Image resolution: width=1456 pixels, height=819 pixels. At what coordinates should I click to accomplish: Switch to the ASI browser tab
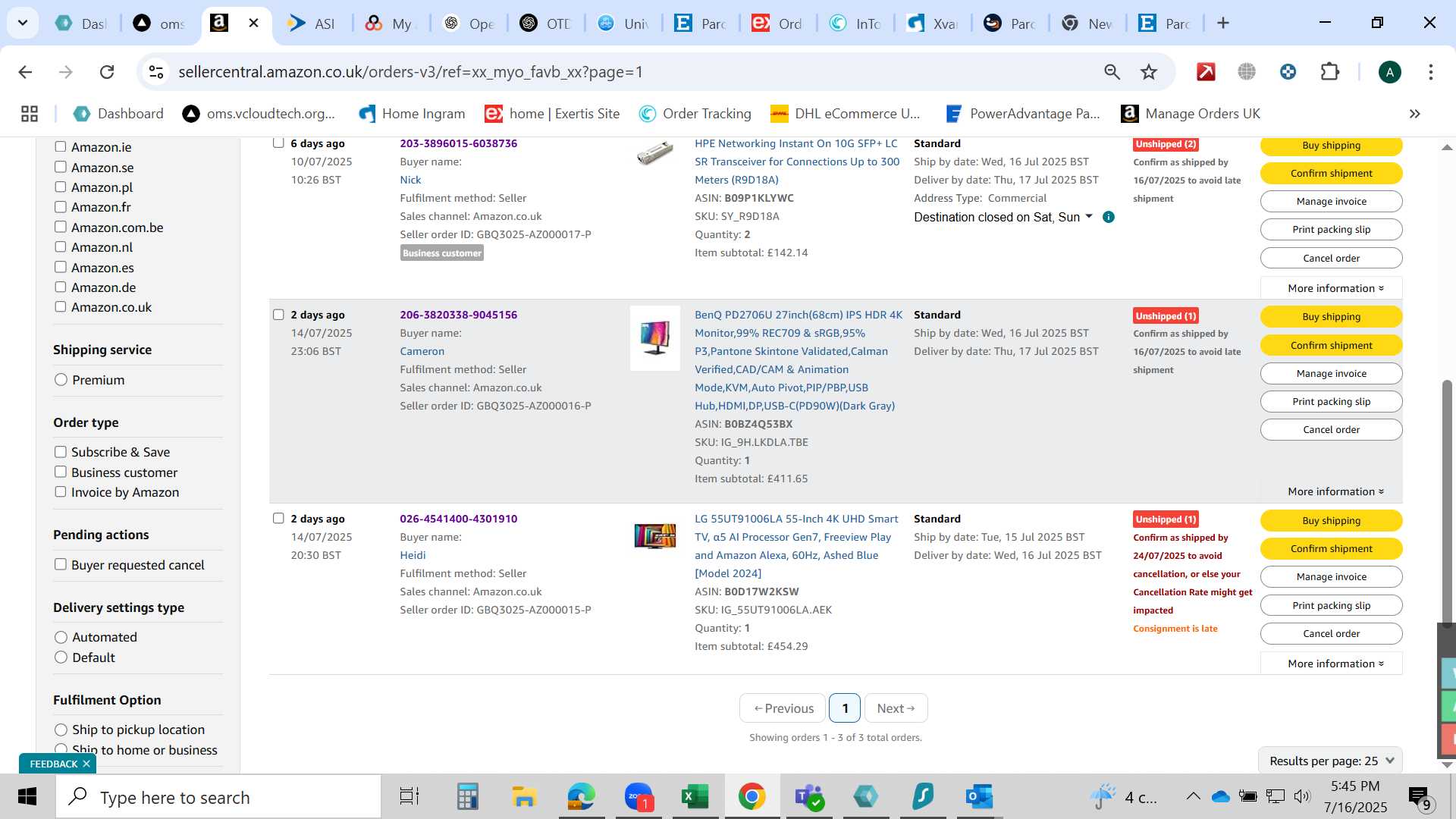(312, 24)
